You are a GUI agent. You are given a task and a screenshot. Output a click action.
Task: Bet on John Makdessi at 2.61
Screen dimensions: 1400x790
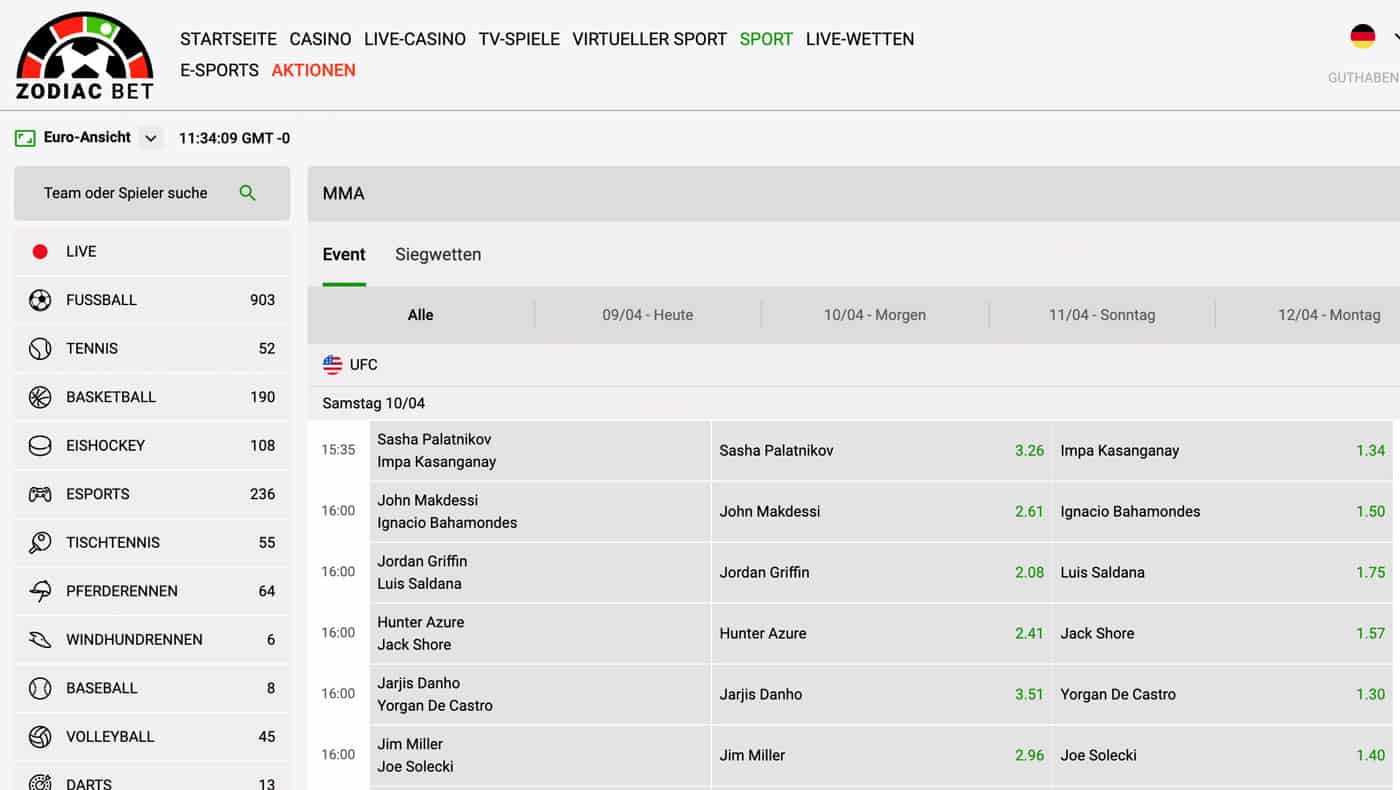point(881,512)
